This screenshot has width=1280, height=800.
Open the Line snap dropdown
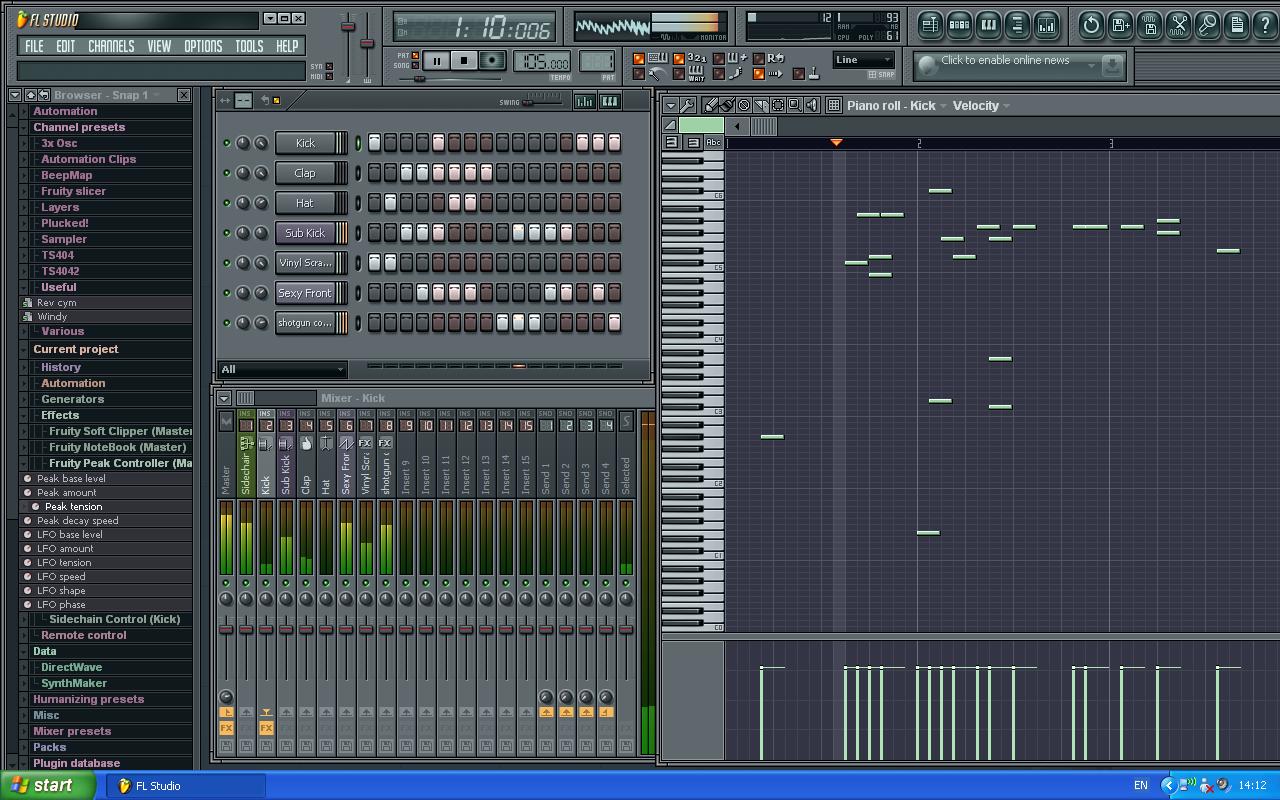pyautogui.click(x=862, y=60)
